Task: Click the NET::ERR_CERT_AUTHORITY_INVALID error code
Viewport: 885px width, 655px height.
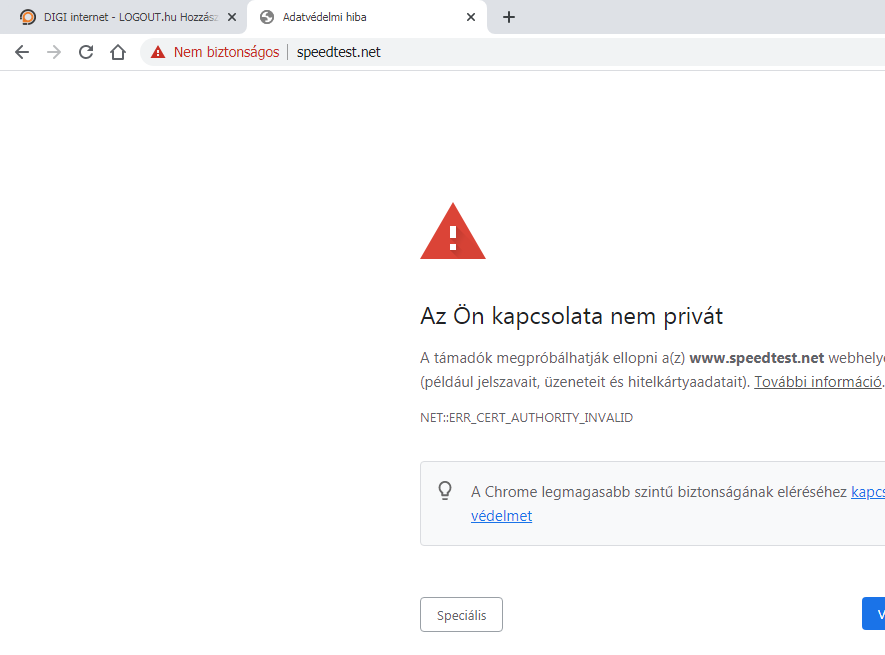Action: (x=526, y=417)
